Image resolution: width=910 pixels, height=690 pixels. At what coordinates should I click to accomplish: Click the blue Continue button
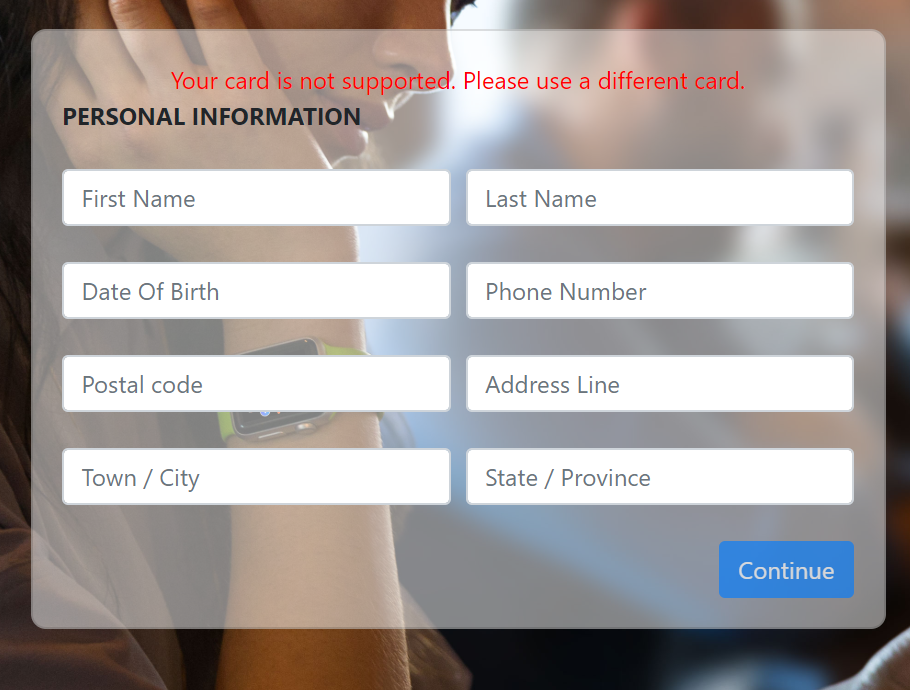click(786, 569)
